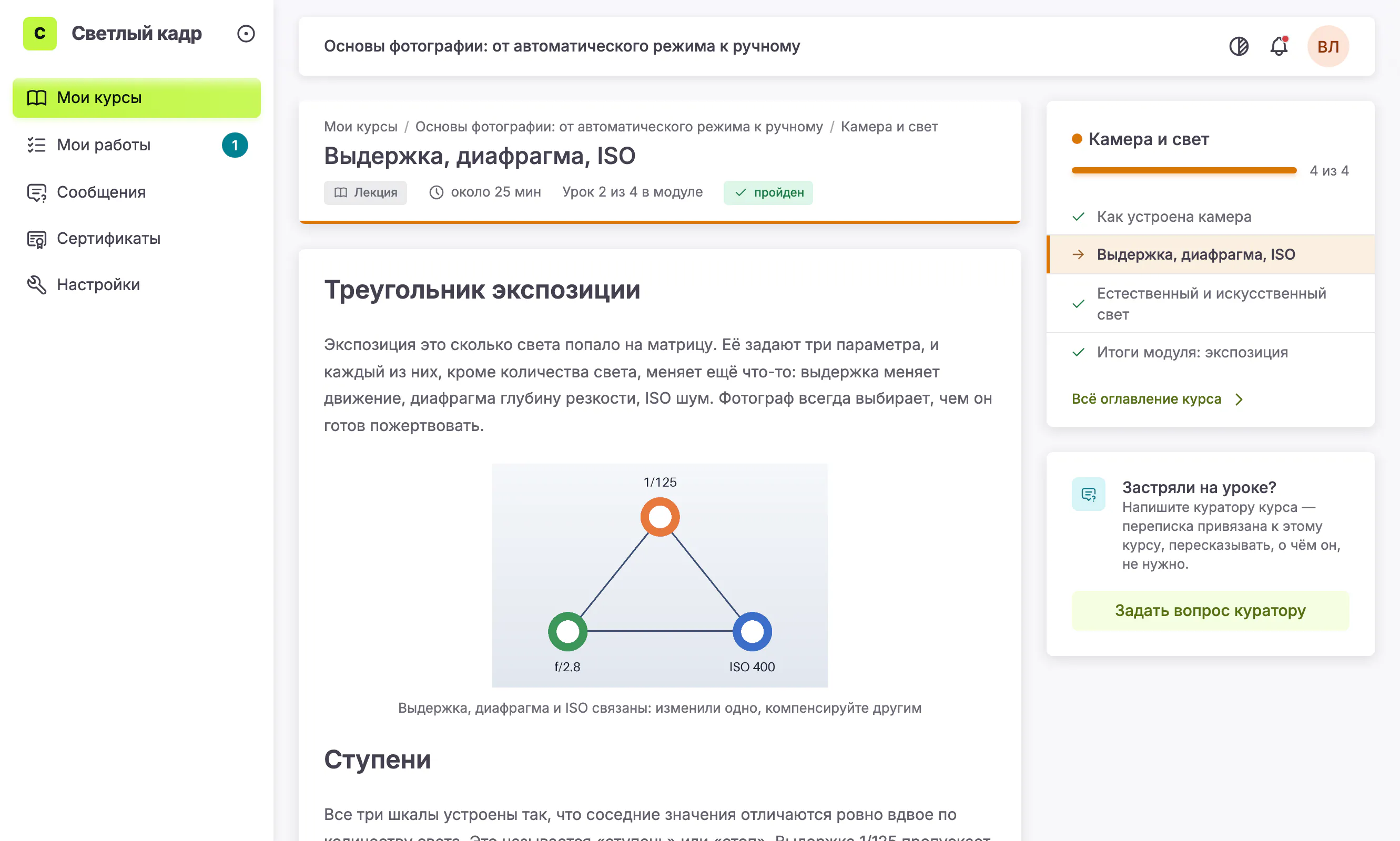Open Мои курсы in the sidebar
The image size is (1400, 841).
tap(137, 97)
